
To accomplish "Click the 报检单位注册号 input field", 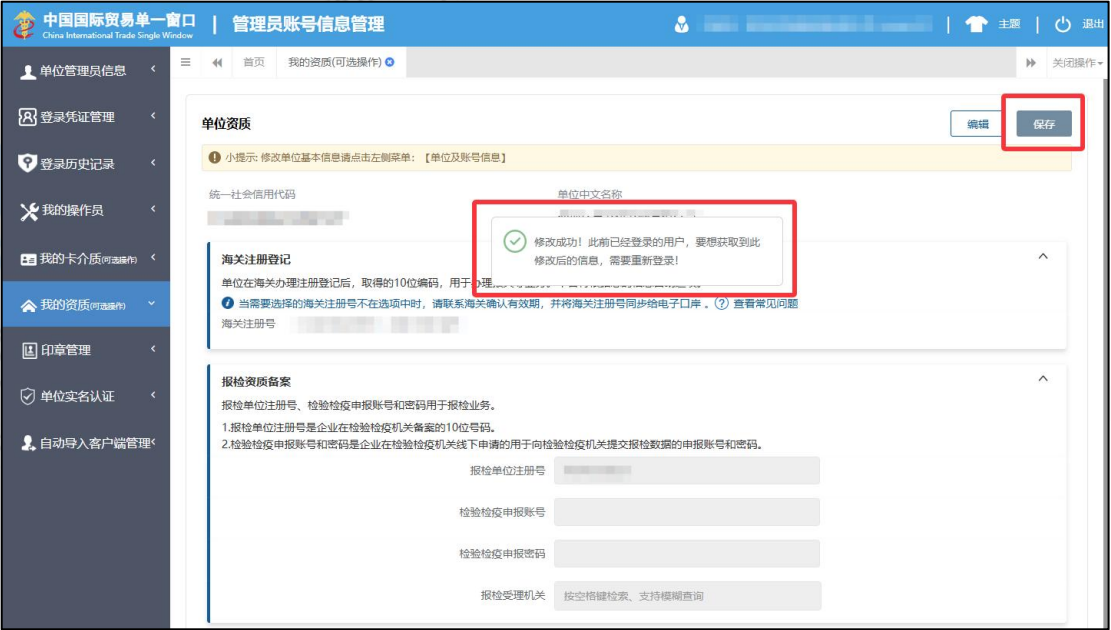I will coord(687,471).
